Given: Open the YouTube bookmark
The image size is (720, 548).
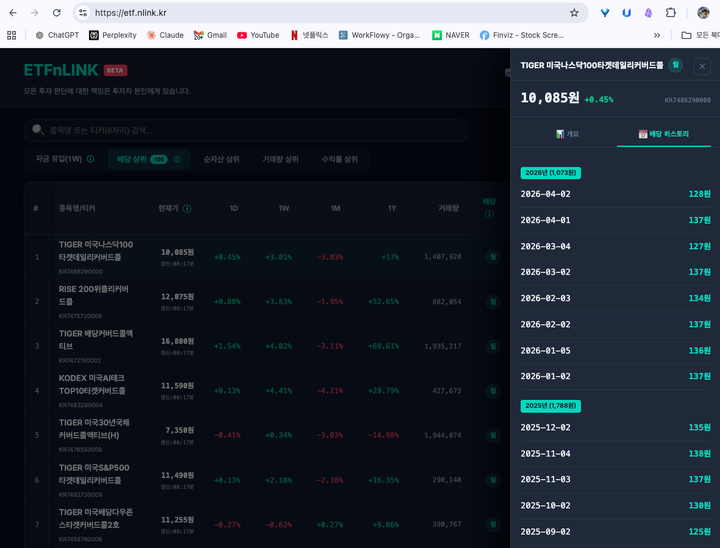Looking at the screenshot, I should (x=257, y=35).
